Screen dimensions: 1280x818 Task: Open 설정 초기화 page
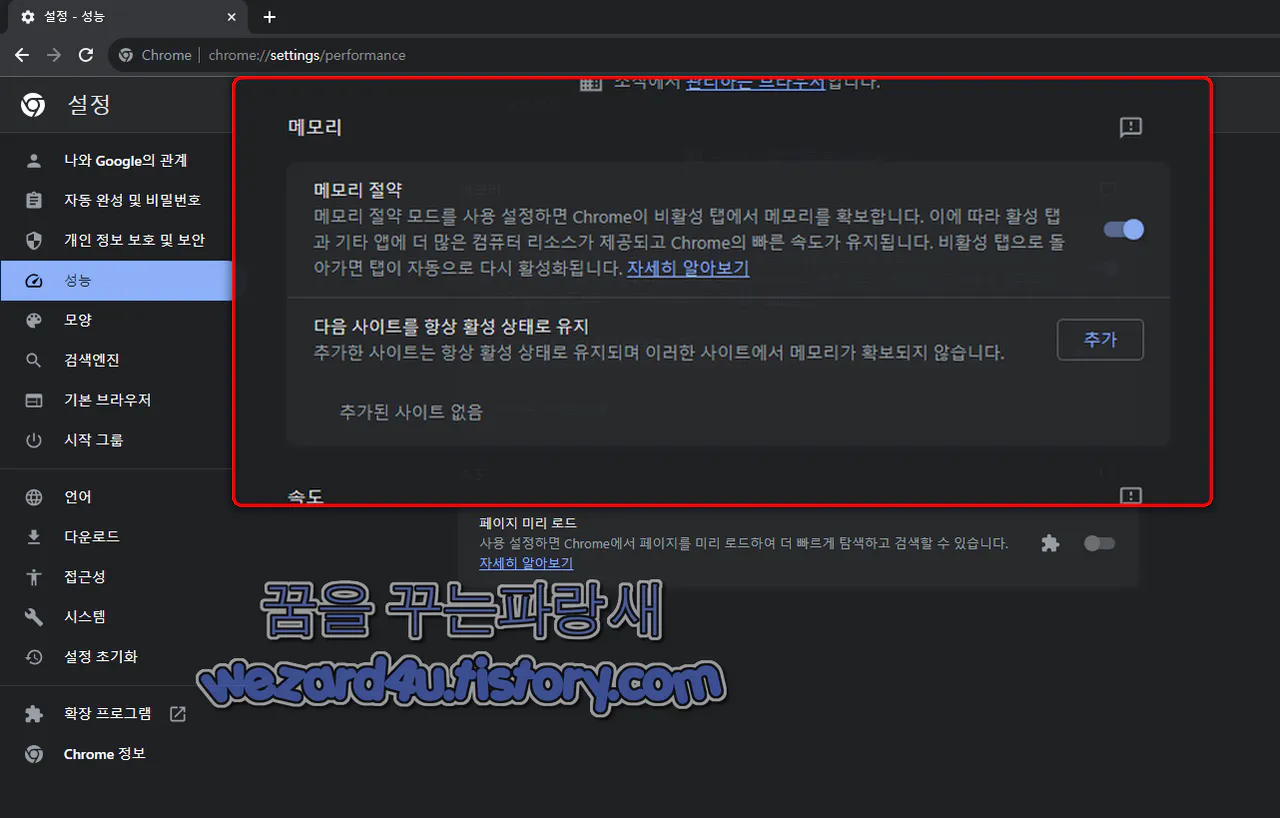(116, 657)
